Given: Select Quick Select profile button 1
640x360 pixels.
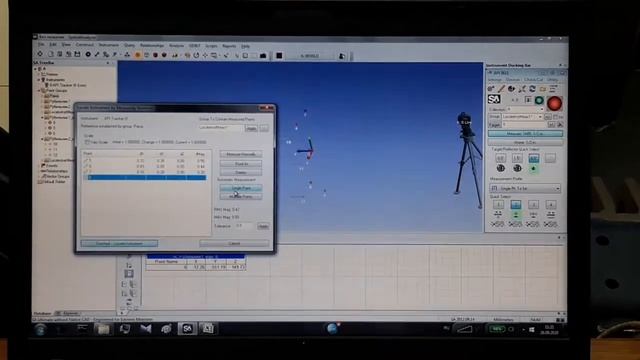Looking at the screenshot, I should click(x=498, y=205).
